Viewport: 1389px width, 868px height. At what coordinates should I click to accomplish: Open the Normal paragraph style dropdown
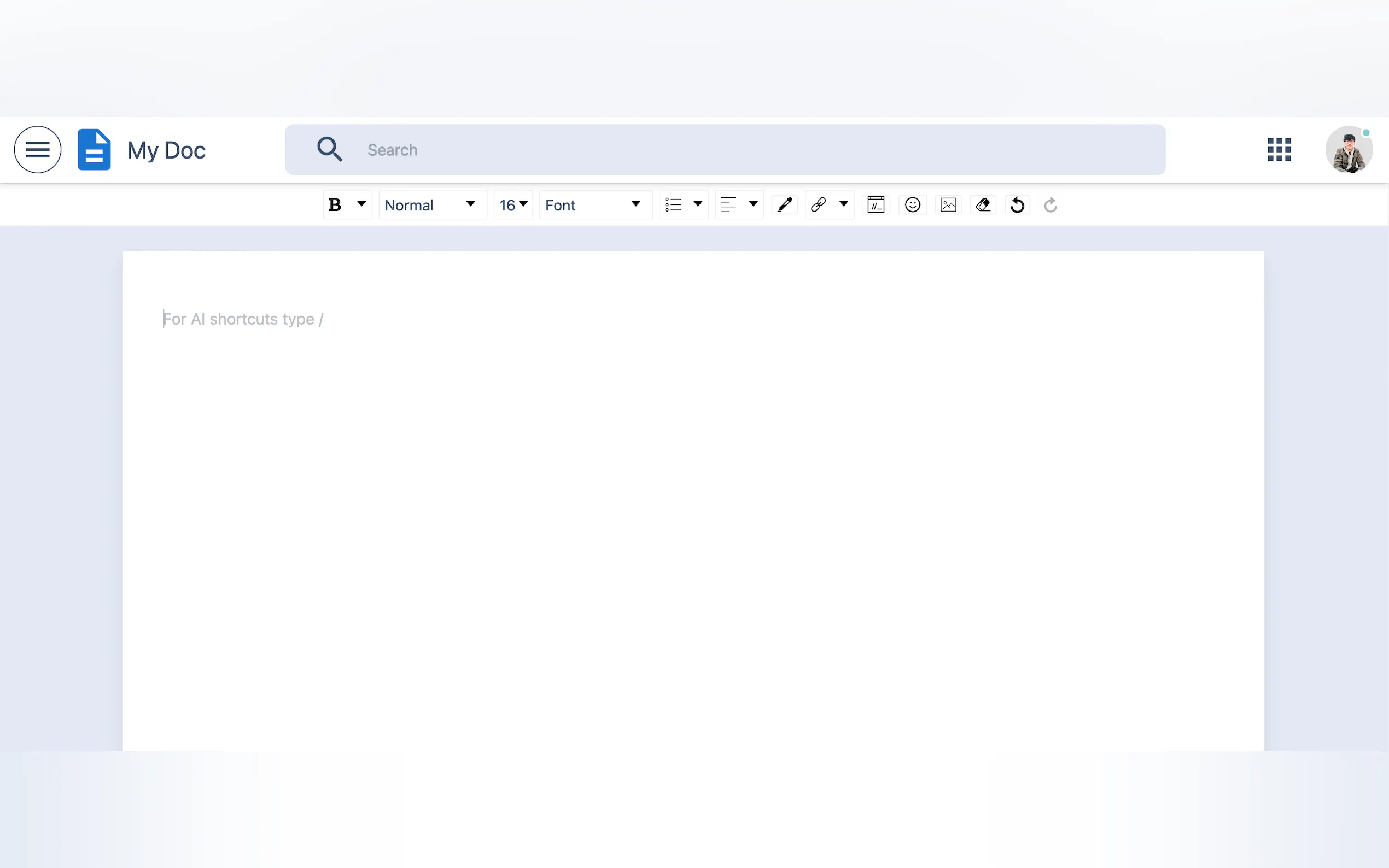click(432, 205)
